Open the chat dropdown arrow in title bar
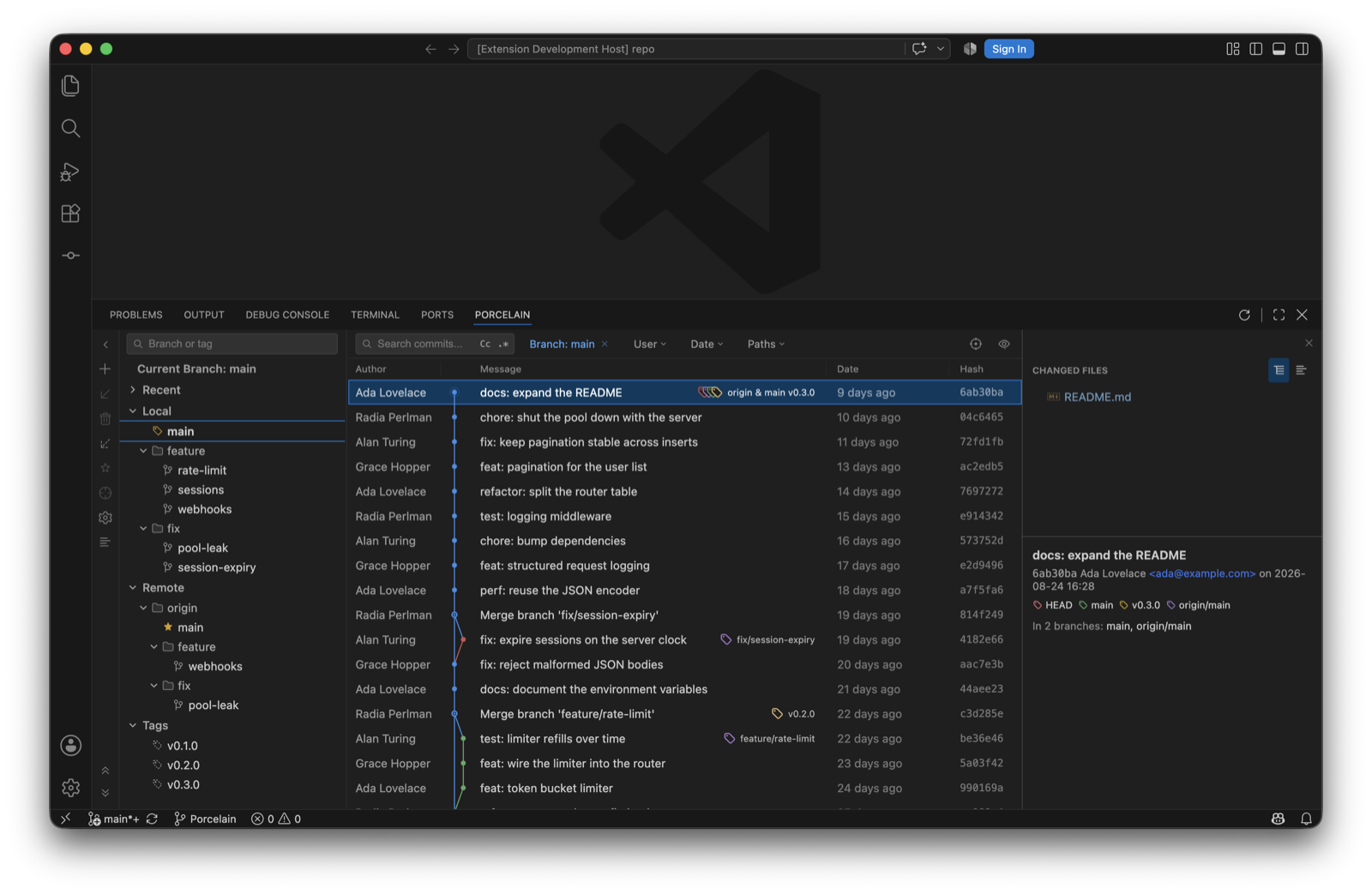The image size is (1372, 894). (x=941, y=49)
